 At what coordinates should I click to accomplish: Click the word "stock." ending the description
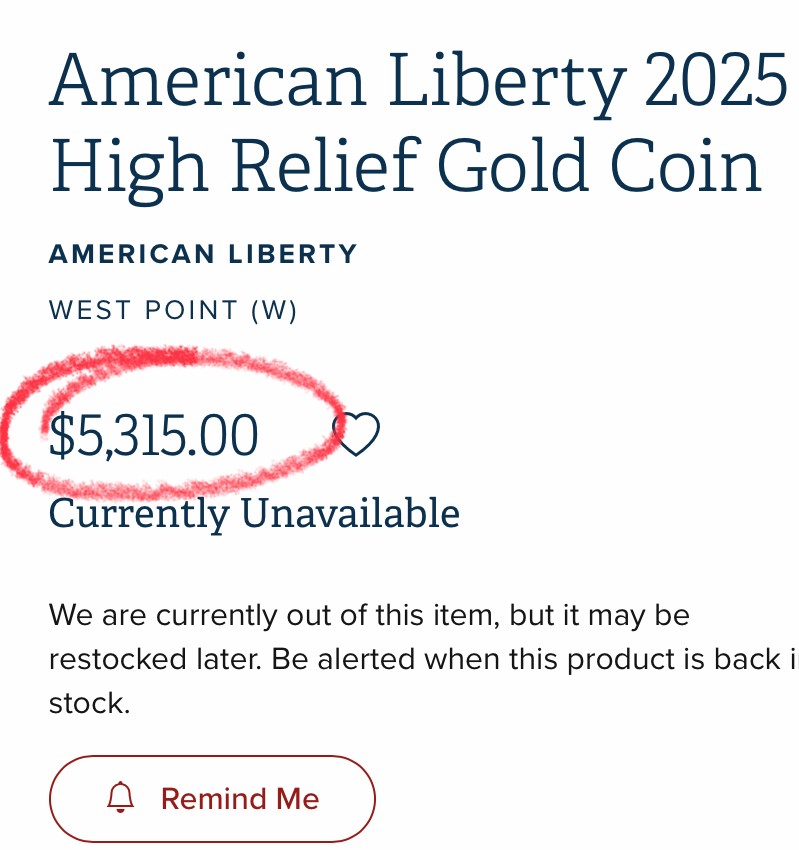89,703
